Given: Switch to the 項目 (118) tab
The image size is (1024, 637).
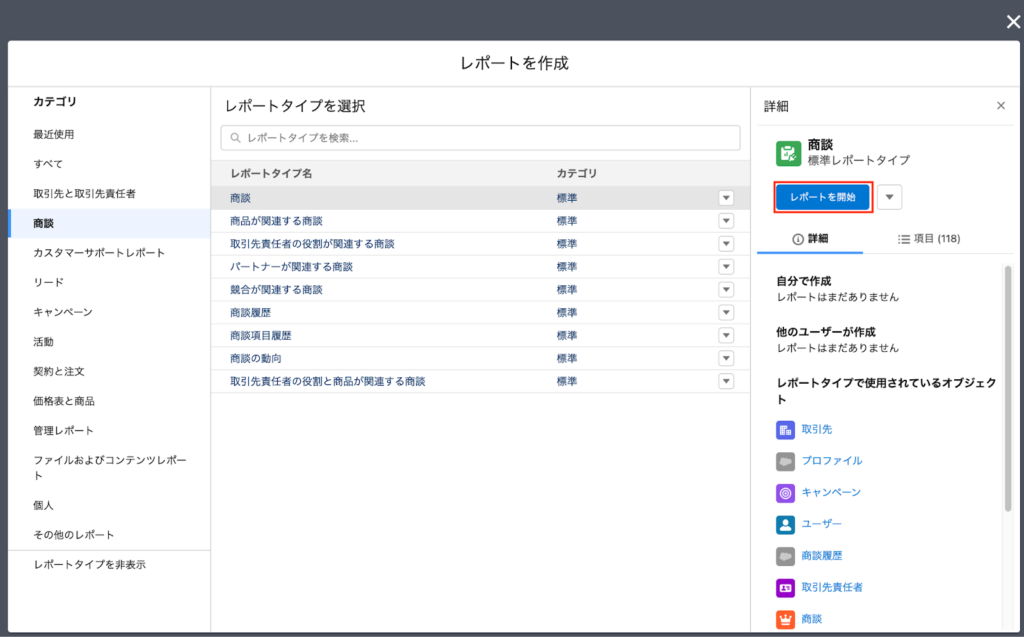Looking at the screenshot, I should coord(929,238).
